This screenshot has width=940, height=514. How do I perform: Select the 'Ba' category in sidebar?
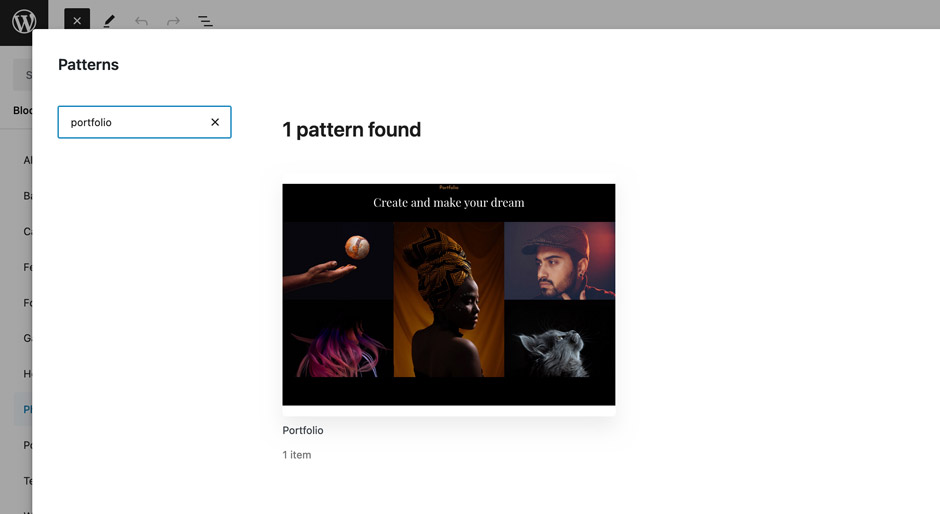[27, 196]
